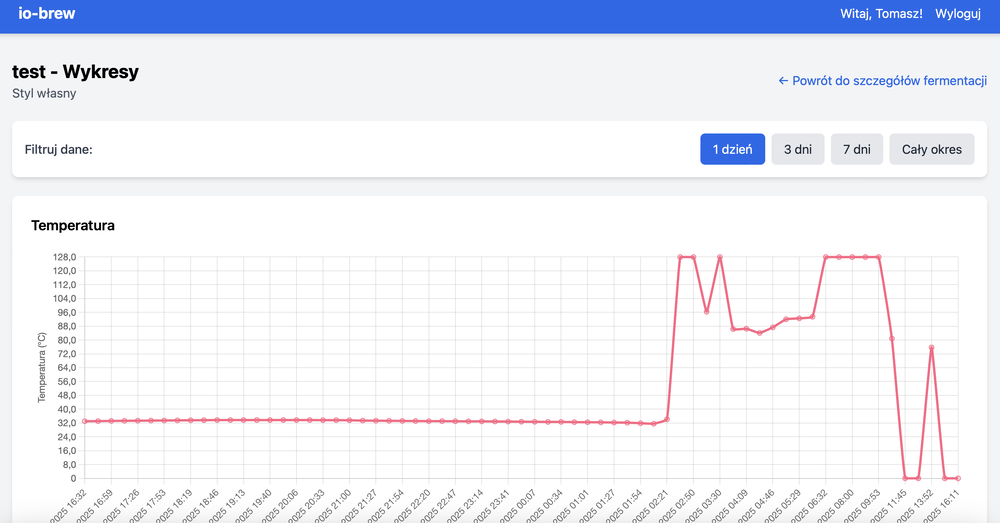Click the Filtruj dane label
This screenshot has width=1000, height=523.
[58, 150]
